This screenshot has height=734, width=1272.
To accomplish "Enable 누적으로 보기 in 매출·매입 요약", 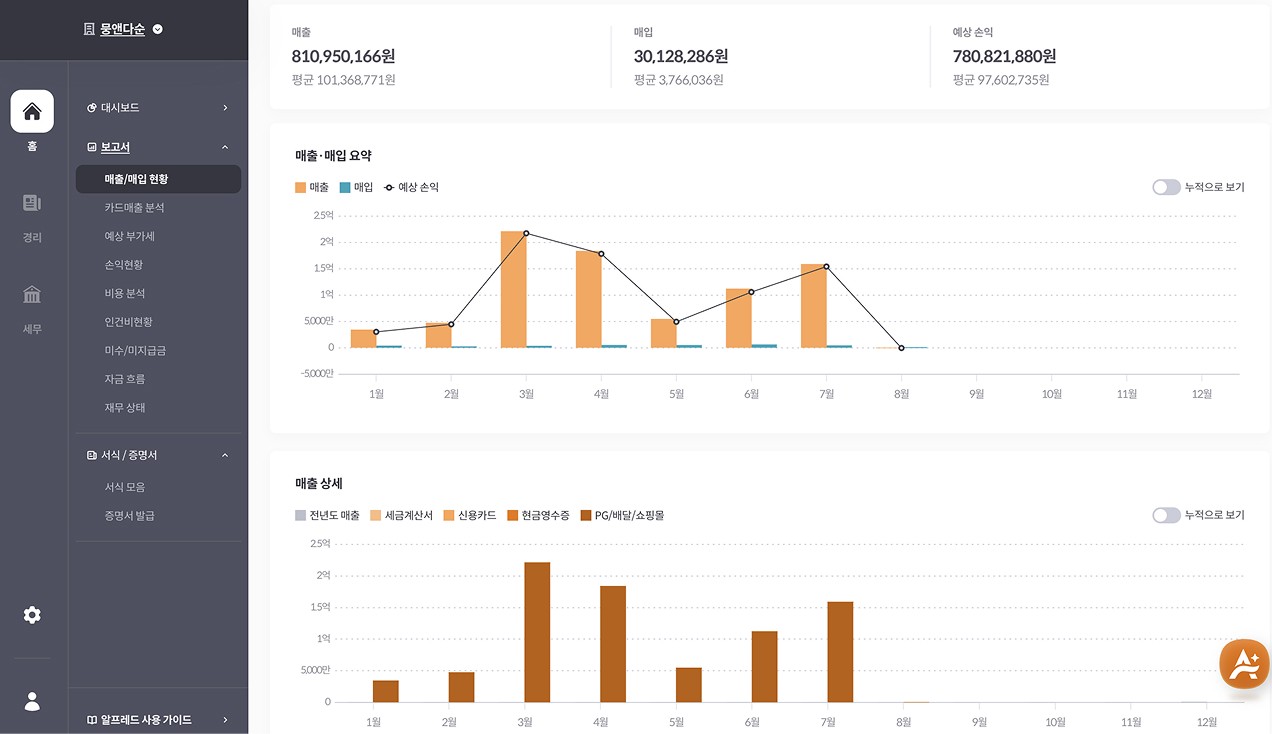I will 1166,186.
